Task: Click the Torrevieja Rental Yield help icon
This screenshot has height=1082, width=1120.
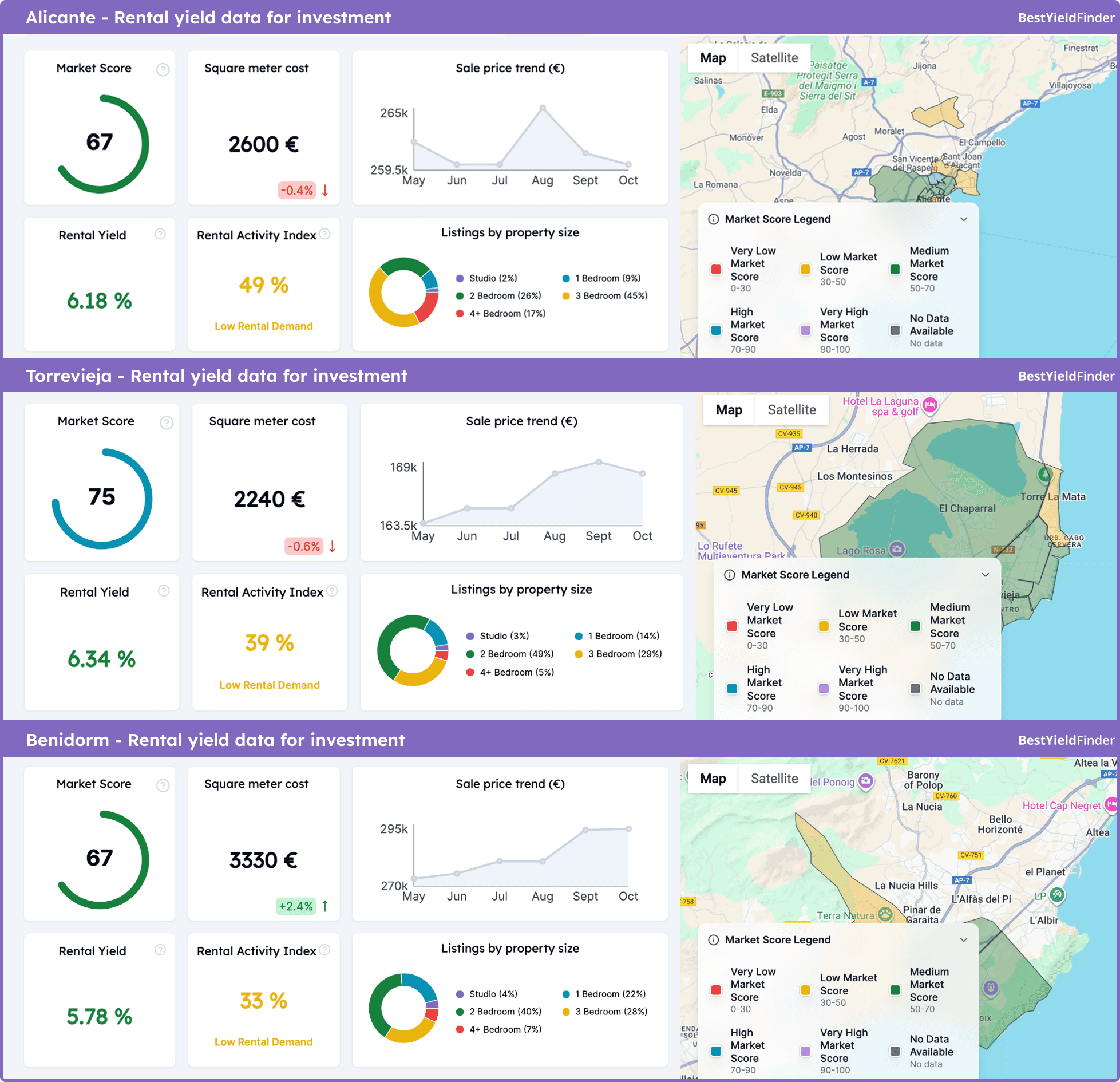Action: click(x=164, y=590)
